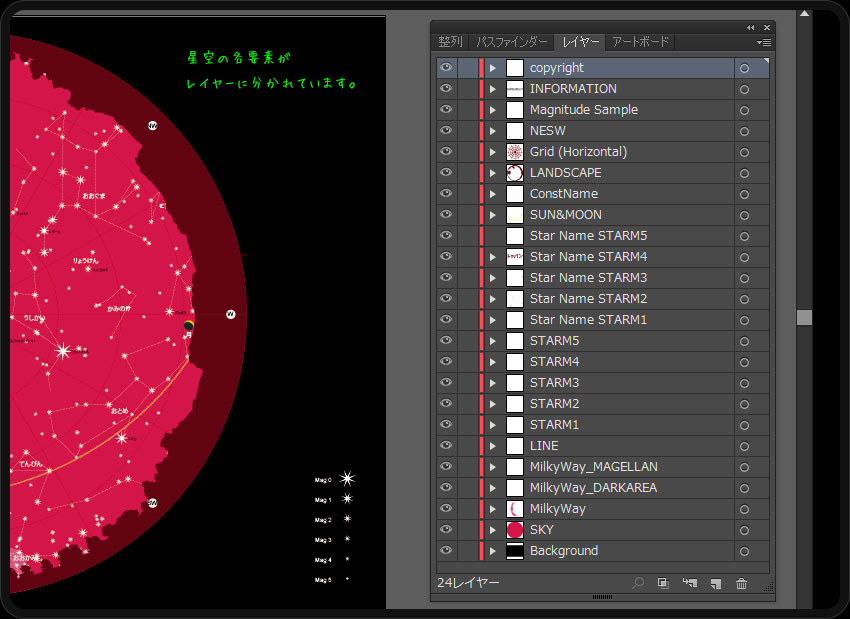
Task: Hide the copyright layer with eye icon
Action: tap(446, 67)
